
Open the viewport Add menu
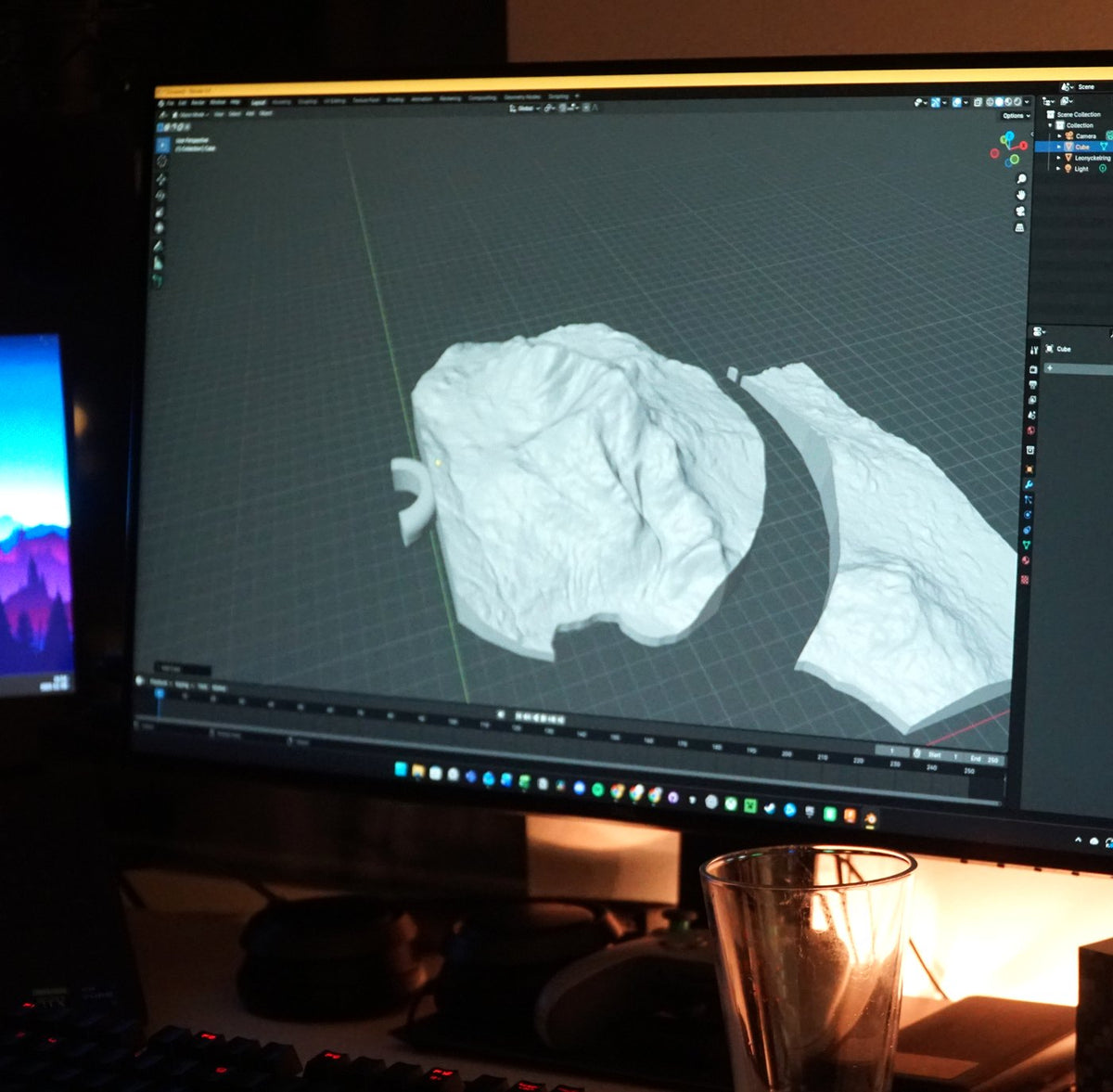point(249,114)
